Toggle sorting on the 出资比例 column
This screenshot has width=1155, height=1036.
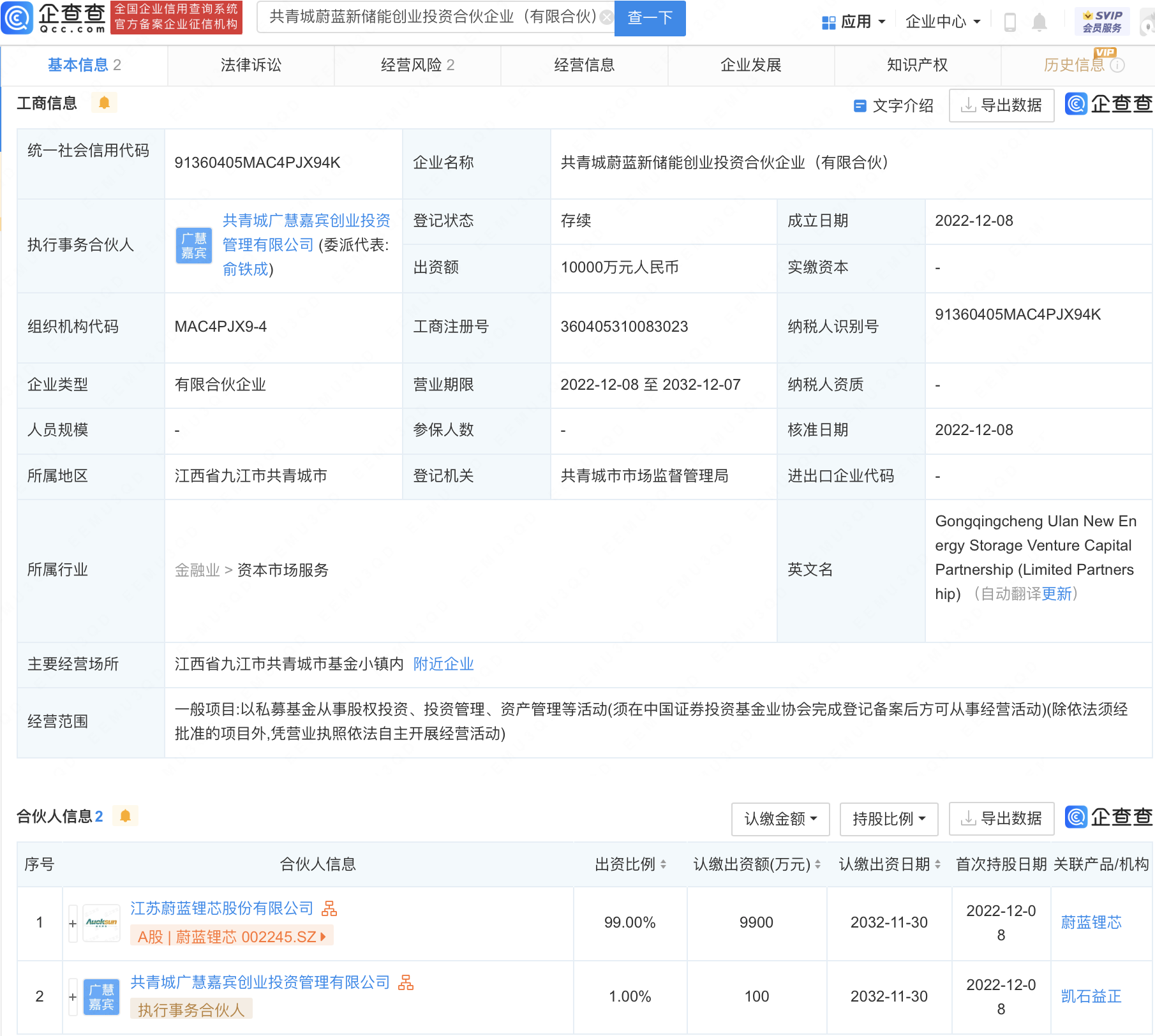(x=664, y=864)
